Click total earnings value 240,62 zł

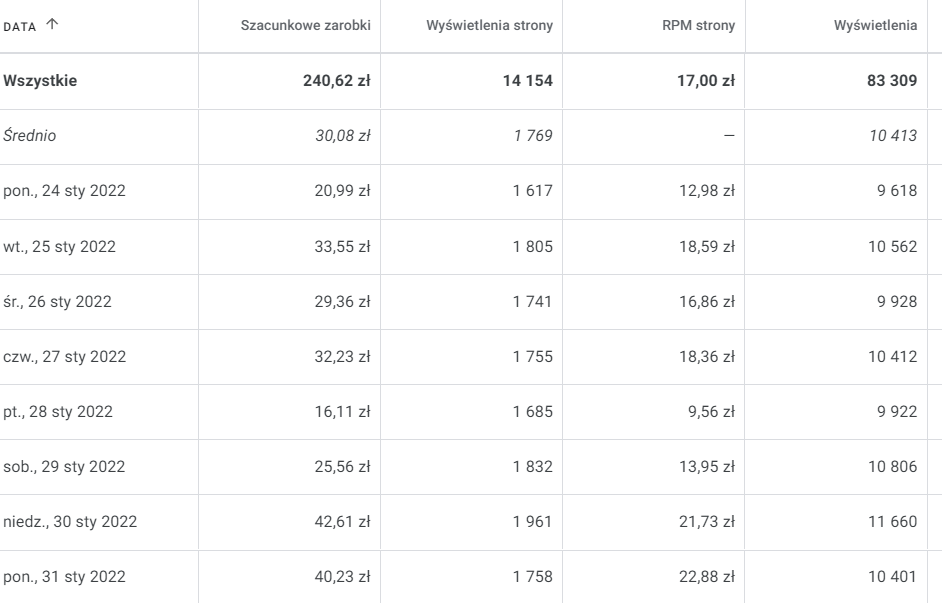[336, 81]
